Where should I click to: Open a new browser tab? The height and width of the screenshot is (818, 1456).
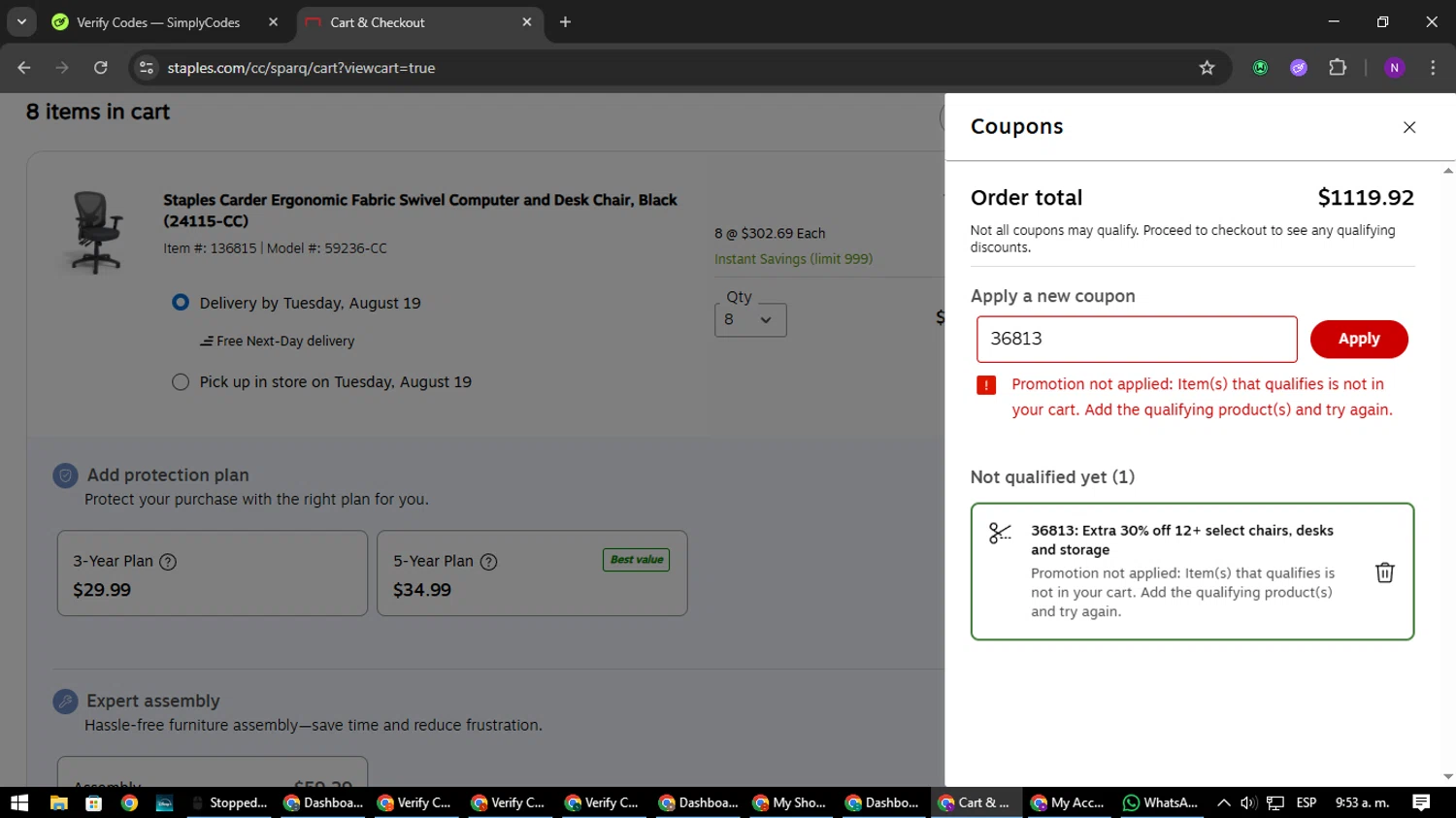[x=565, y=22]
